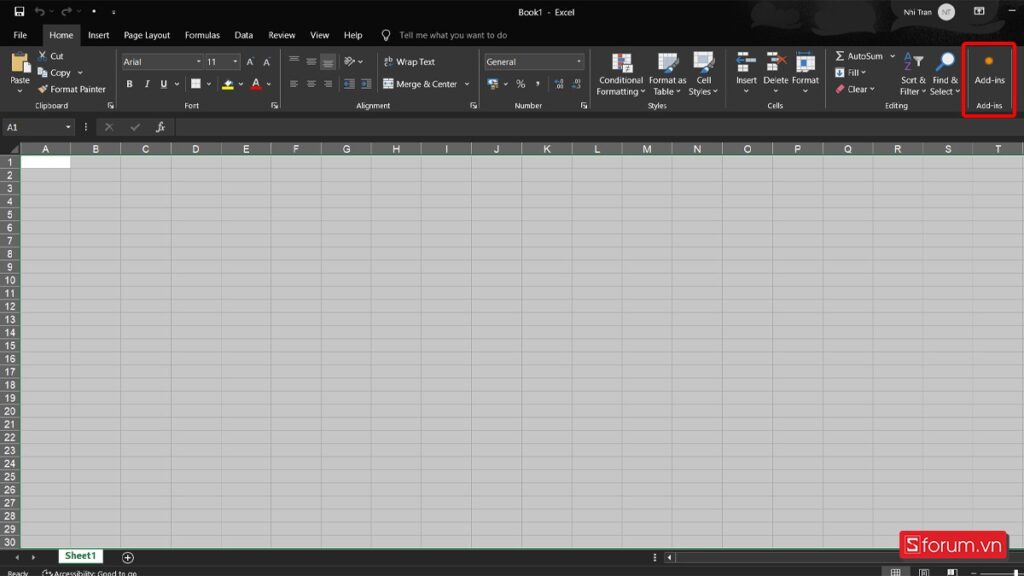Switch to Page Break Preview in the status bar

(952, 572)
